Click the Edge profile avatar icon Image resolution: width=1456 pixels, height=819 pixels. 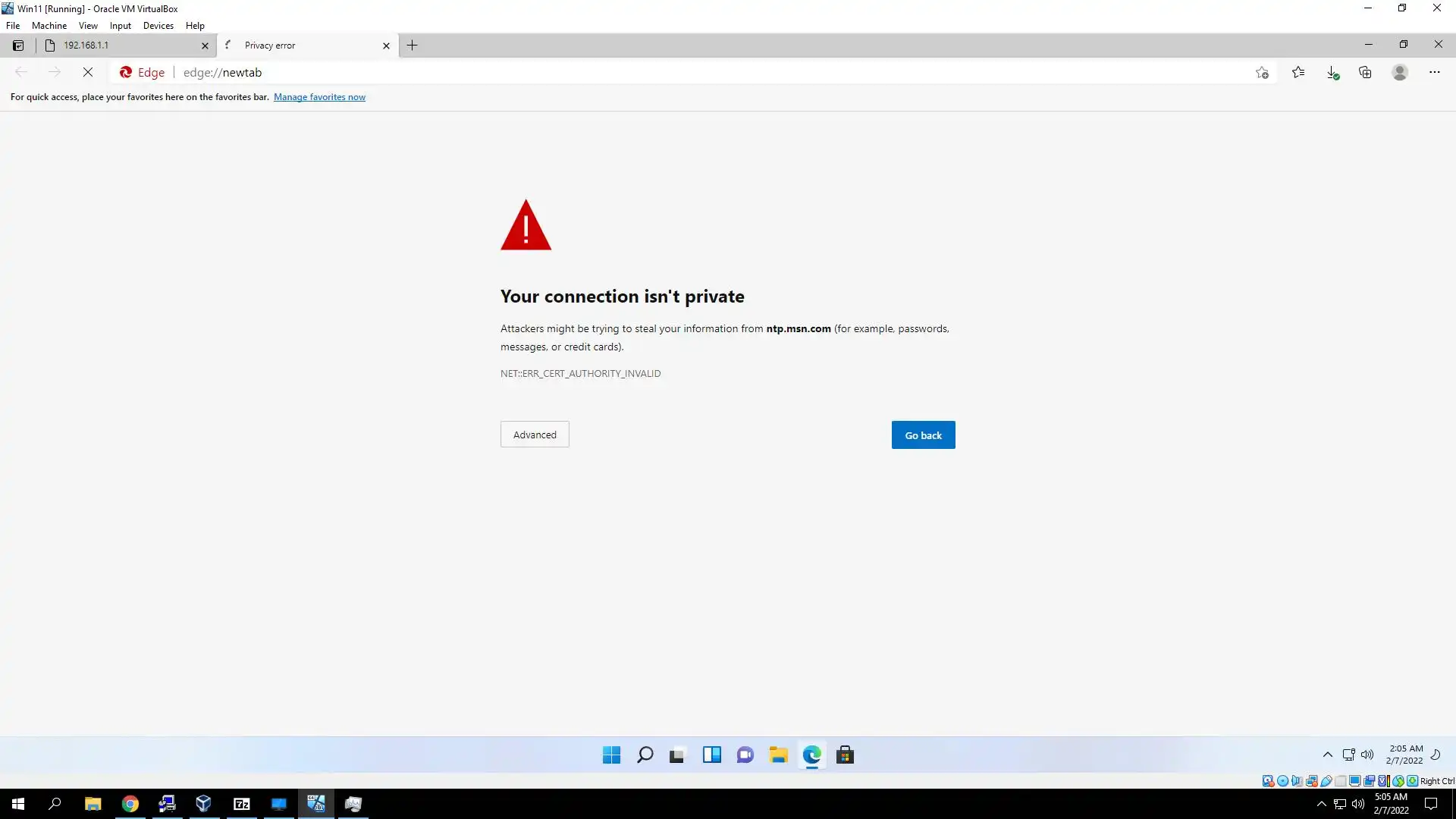[1400, 72]
